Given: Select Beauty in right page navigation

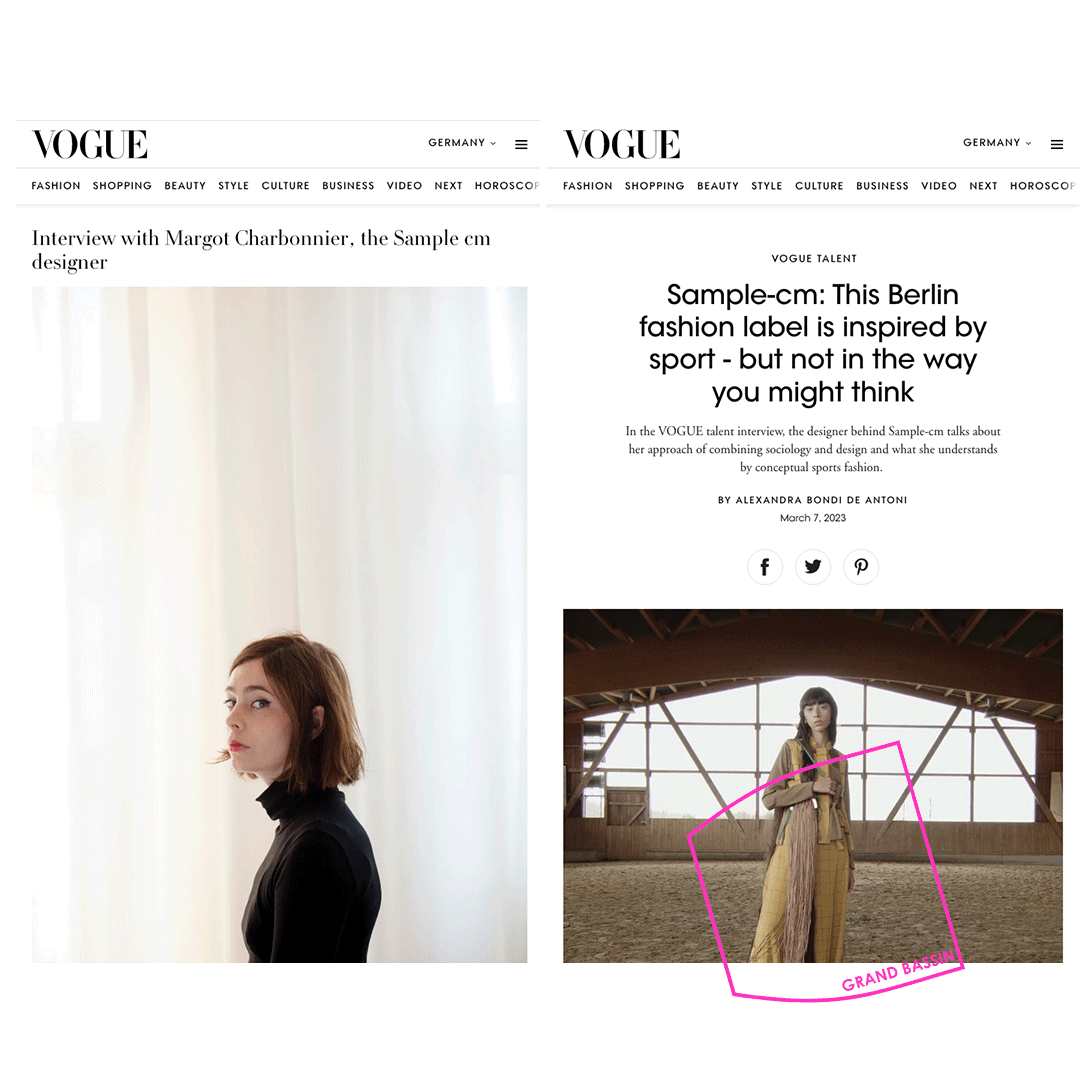Looking at the screenshot, I should pyautogui.click(x=718, y=186).
